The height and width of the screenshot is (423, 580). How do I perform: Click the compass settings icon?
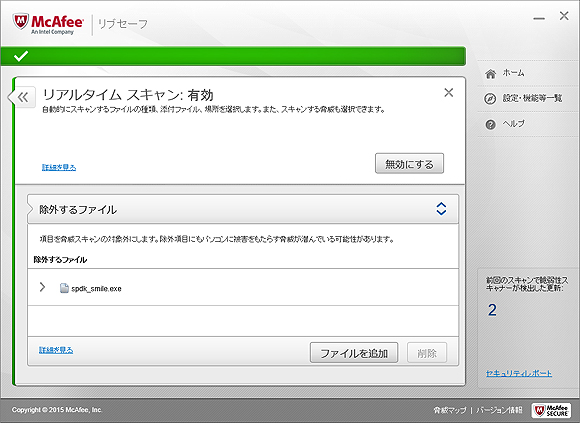pyautogui.click(x=490, y=99)
